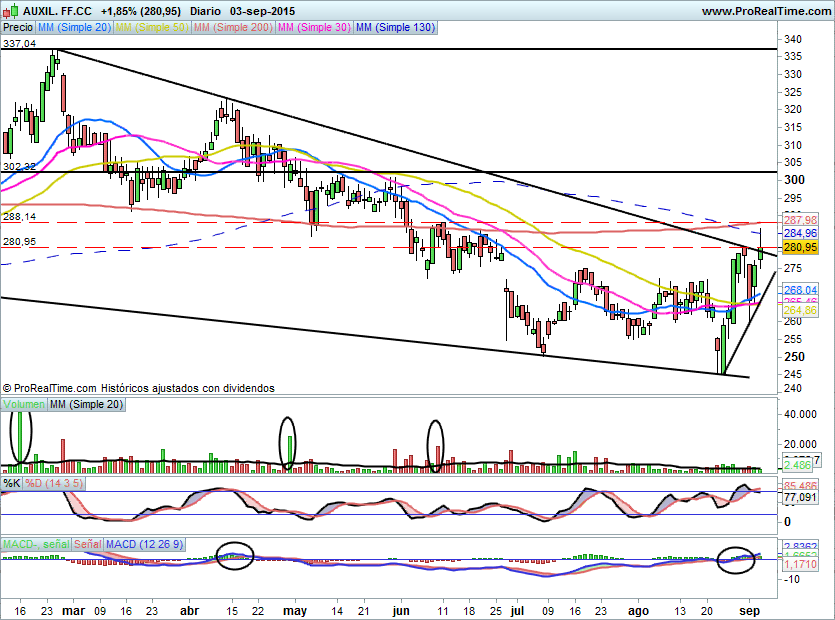Click the Señal indicator label

click(x=87, y=544)
